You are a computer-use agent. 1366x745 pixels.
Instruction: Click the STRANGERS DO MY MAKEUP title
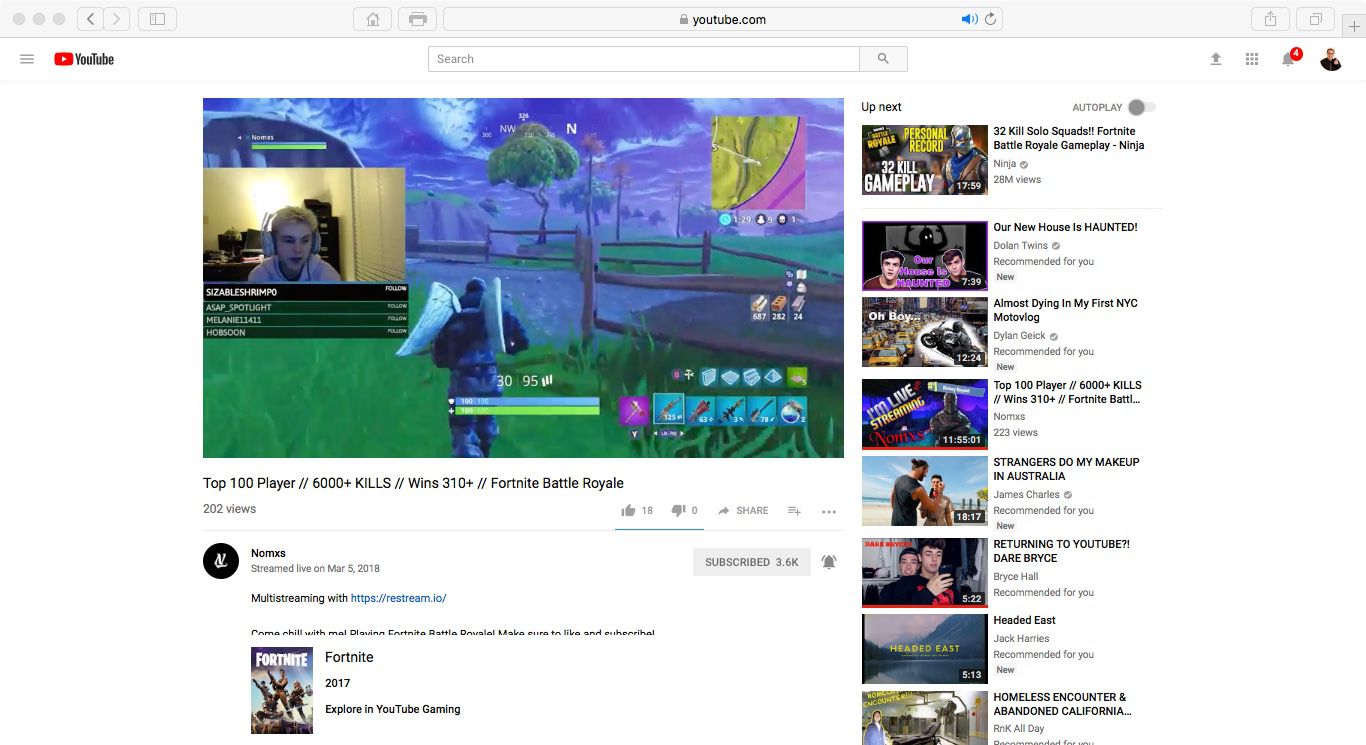coord(1066,469)
